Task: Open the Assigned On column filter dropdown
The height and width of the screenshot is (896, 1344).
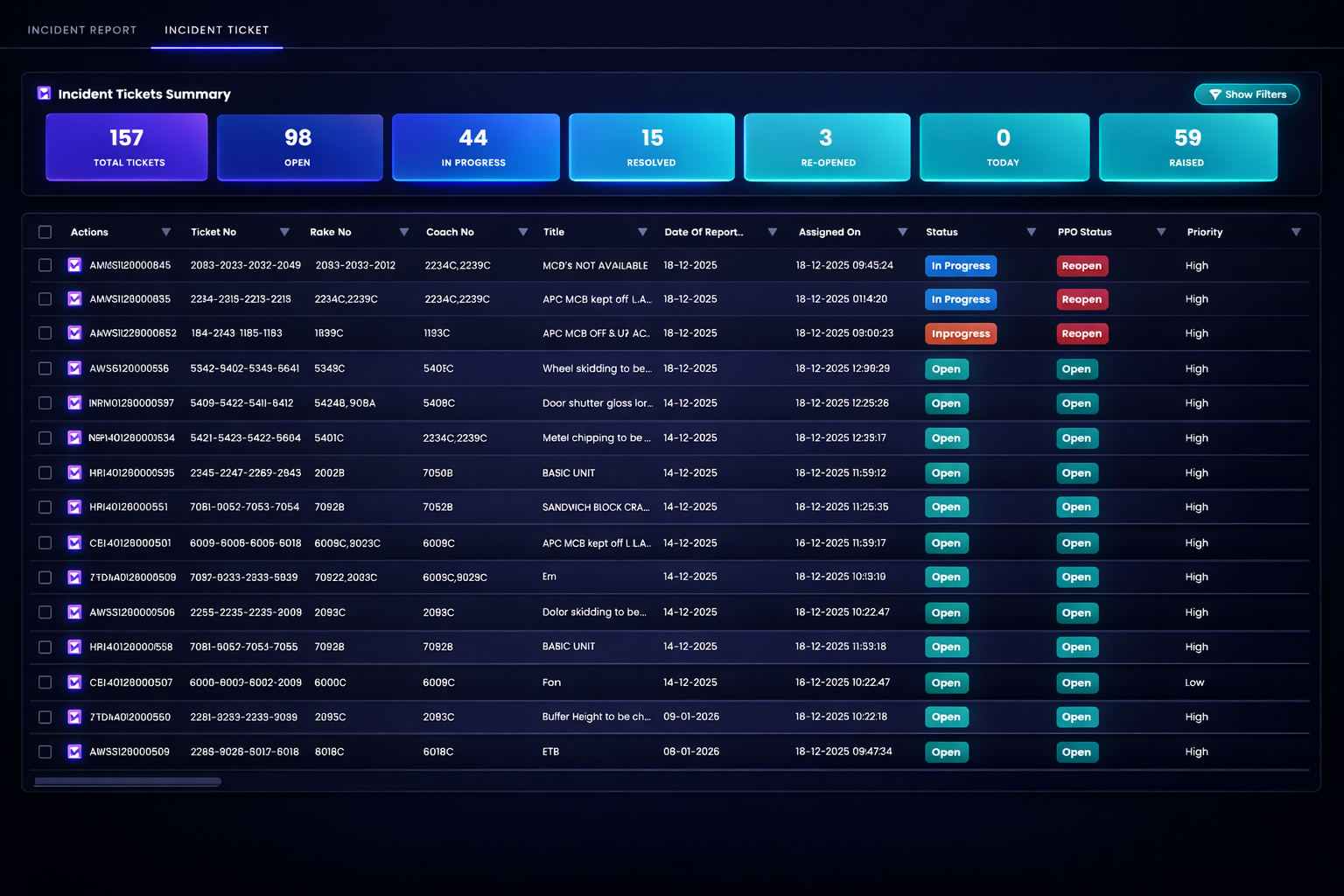Action: (902, 232)
